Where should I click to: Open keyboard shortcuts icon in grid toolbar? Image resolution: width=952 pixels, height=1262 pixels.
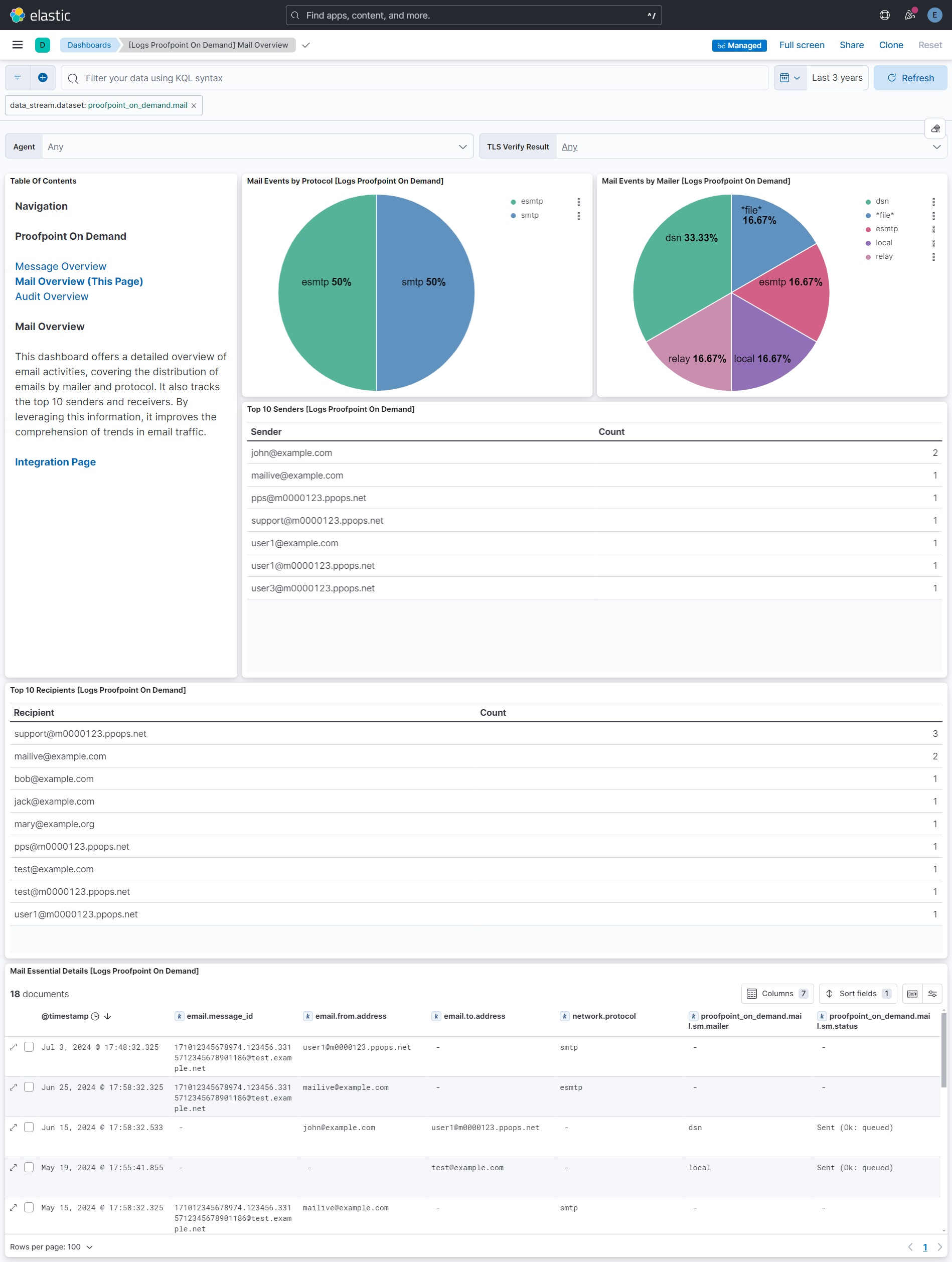(x=912, y=994)
